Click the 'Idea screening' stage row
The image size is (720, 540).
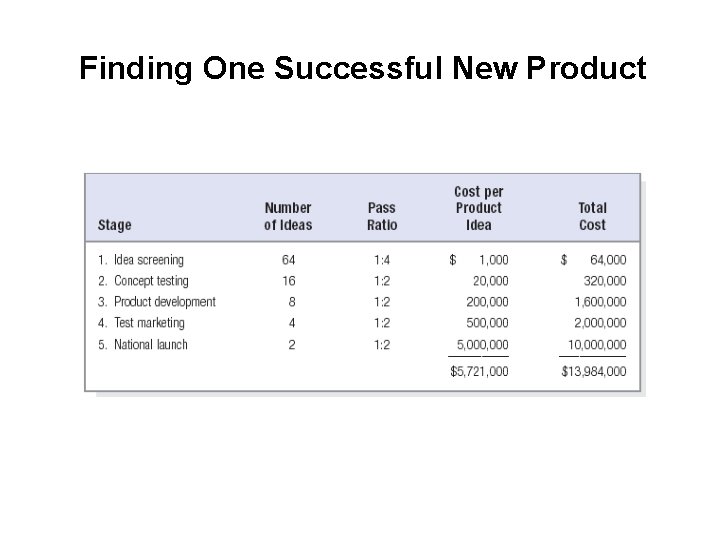362,260
